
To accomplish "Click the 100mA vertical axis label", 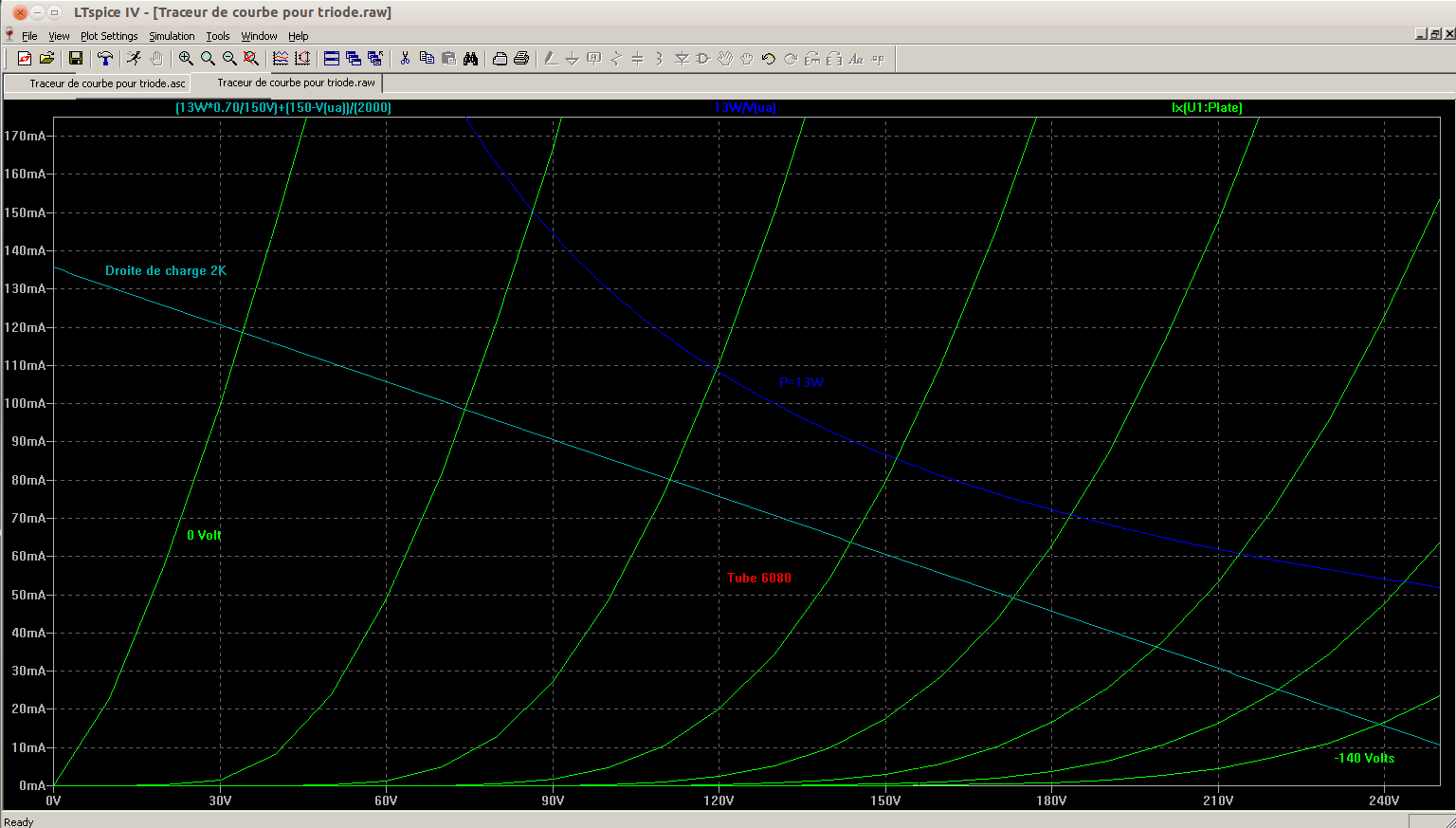I will [25, 403].
